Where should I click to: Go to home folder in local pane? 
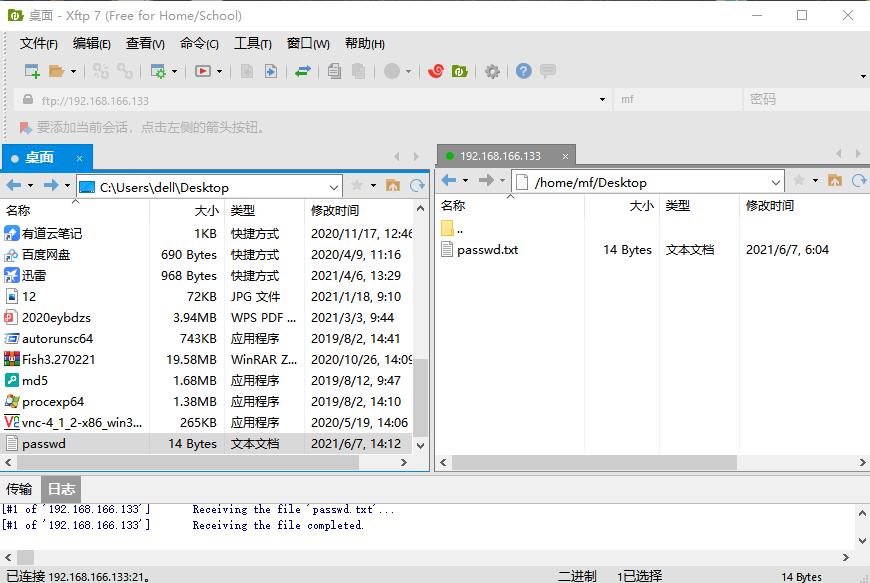pyautogui.click(x=393, y=186)
